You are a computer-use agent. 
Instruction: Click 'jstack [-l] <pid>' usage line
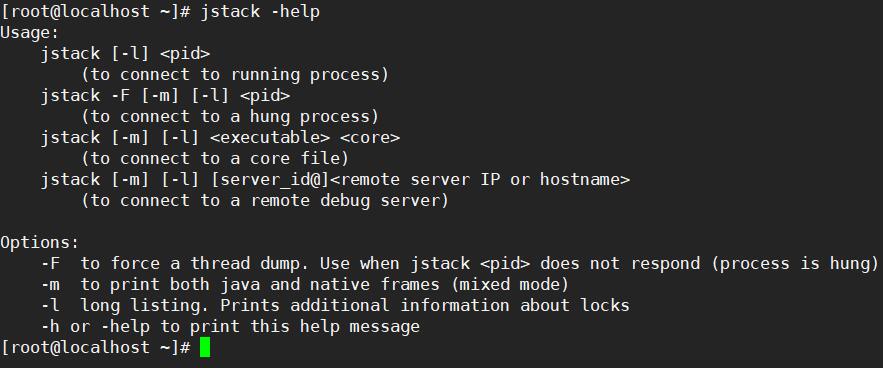coord(125,54)
